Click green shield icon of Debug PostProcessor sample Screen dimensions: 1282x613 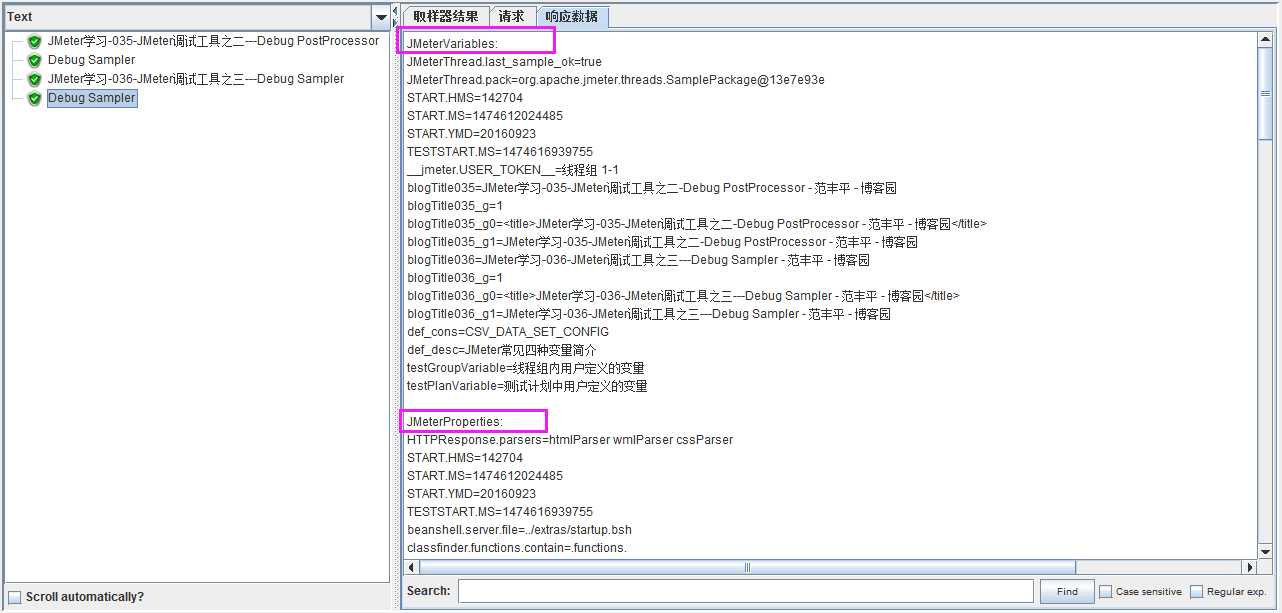click(34, 42)
